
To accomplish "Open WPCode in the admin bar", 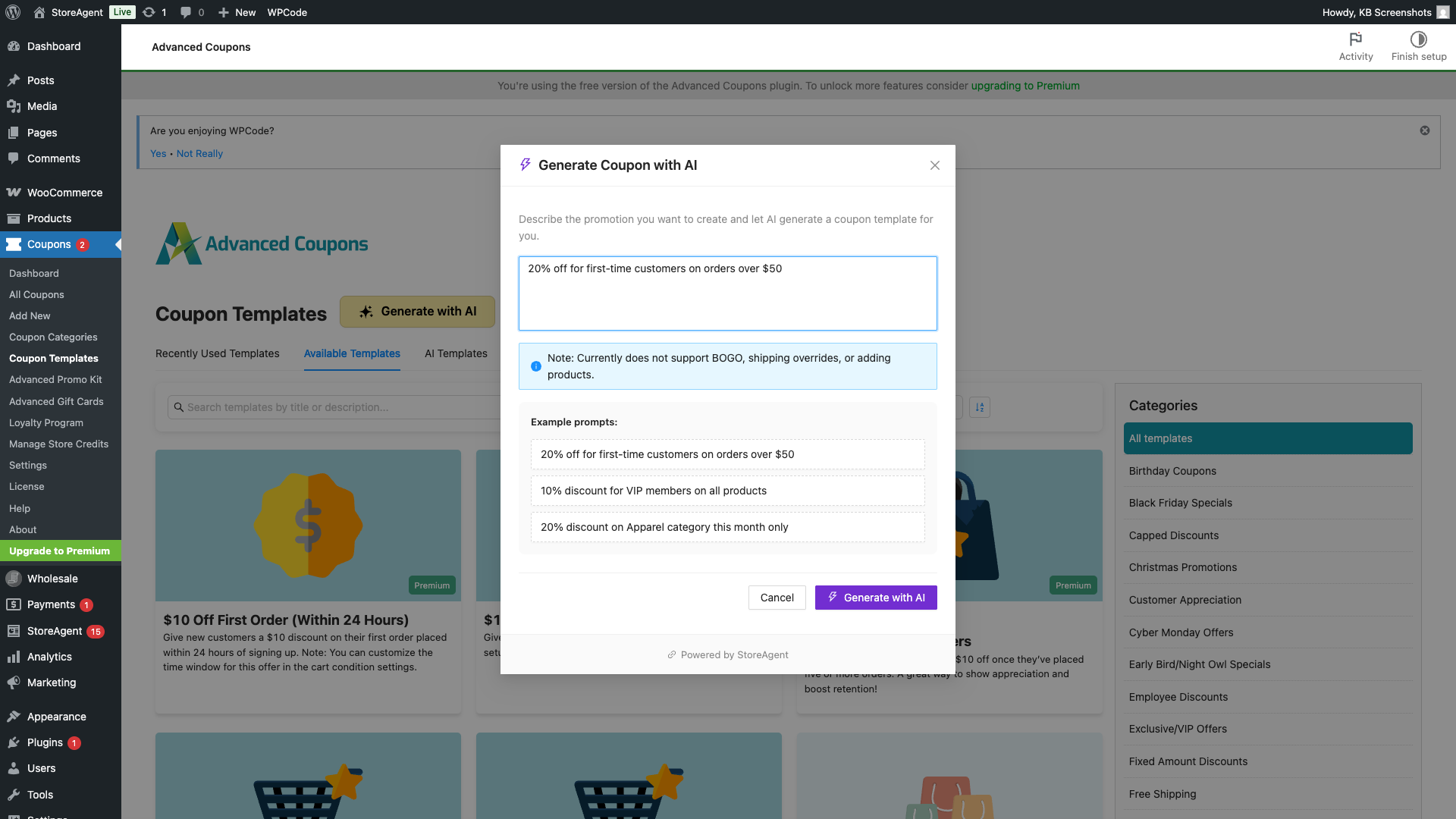I will pos(287,12).
